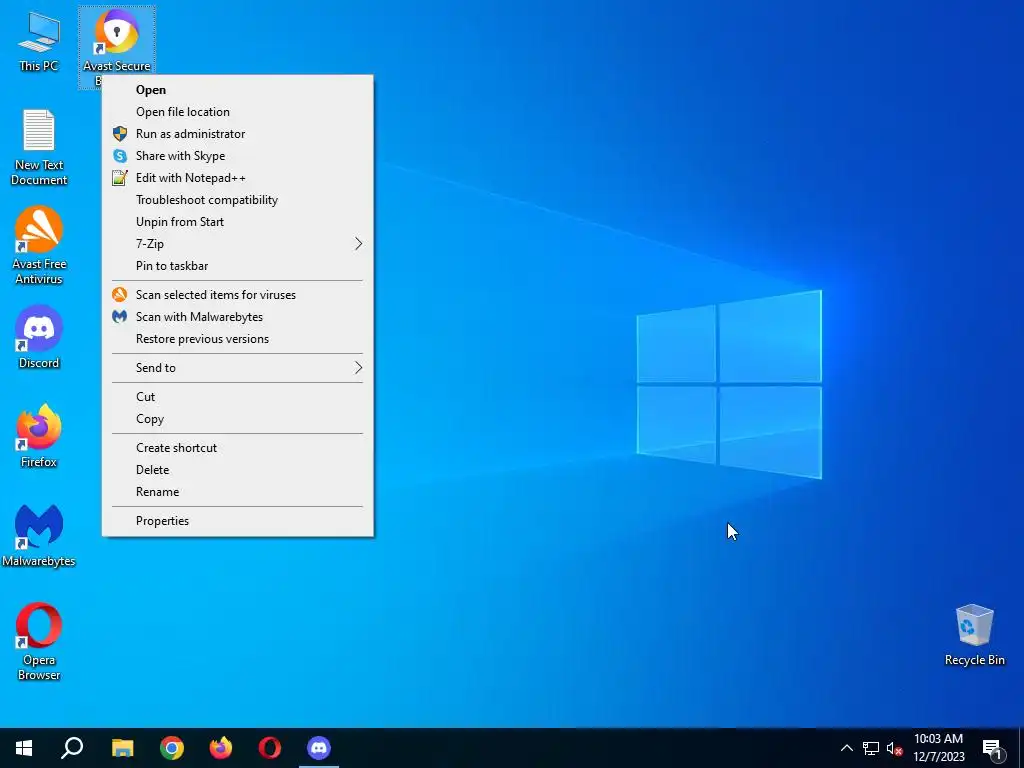Screen dimensions: 1024x768
Task: Expand the Send to submenu
Action: point(238,368)
